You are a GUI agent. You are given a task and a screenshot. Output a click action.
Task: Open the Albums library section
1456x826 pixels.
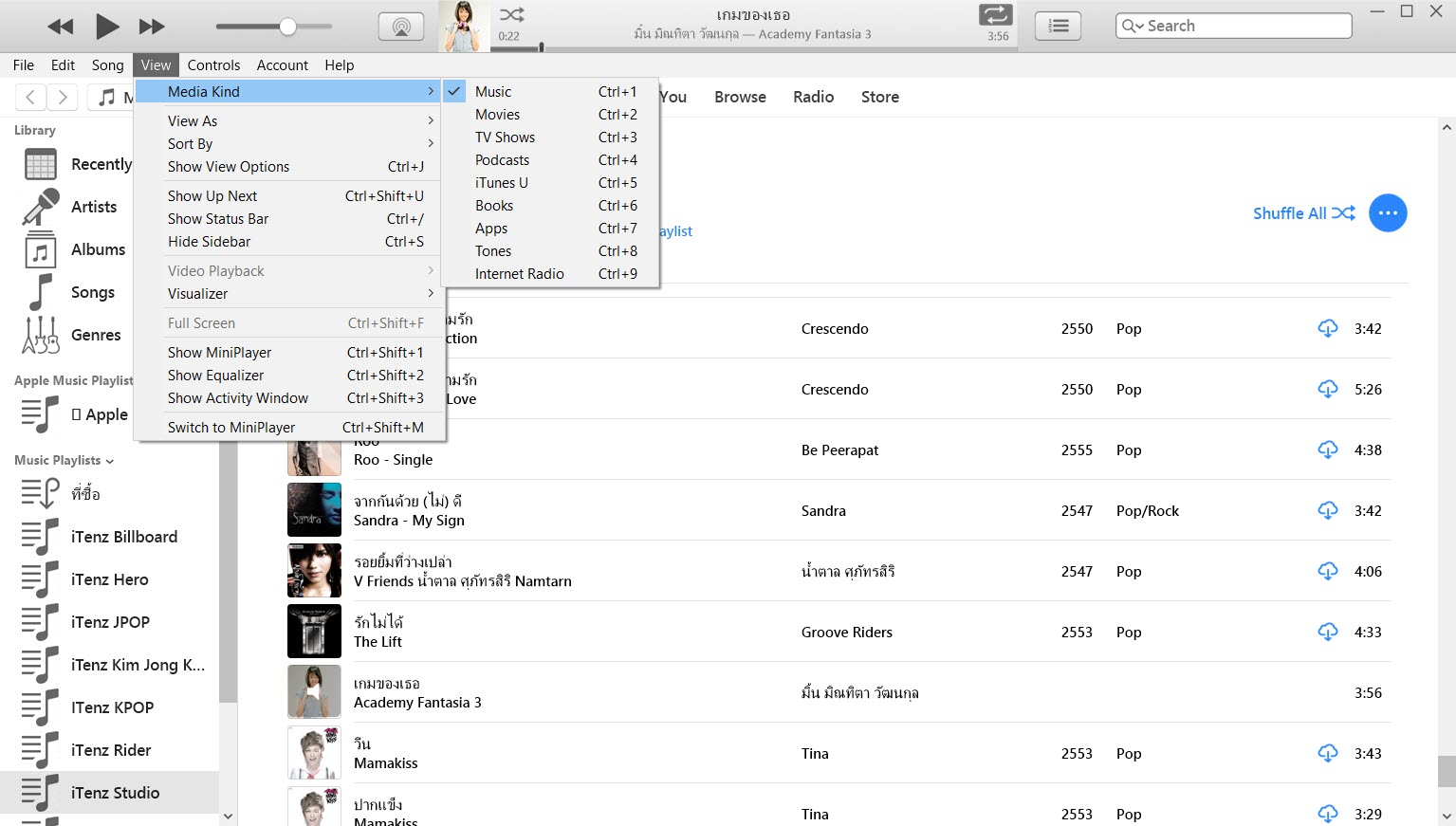click(x=99, y=249)
